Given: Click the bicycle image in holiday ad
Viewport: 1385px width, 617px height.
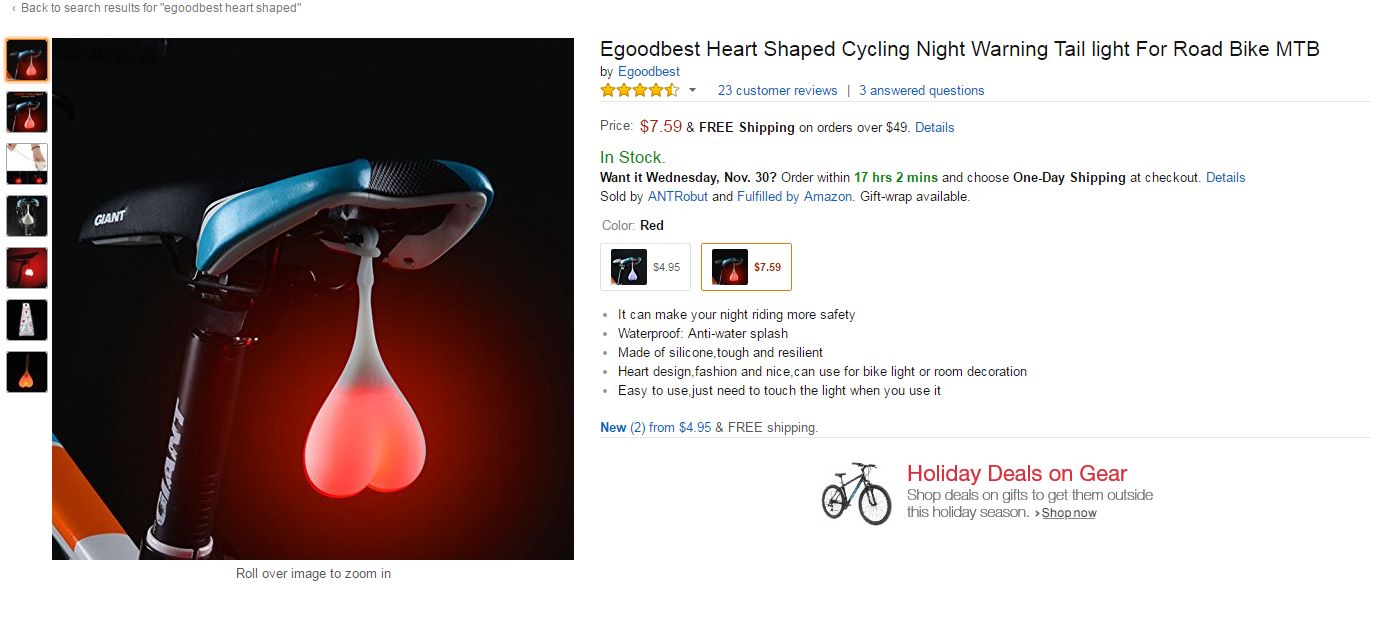Looking at the screenshot, I should point(856,493).
